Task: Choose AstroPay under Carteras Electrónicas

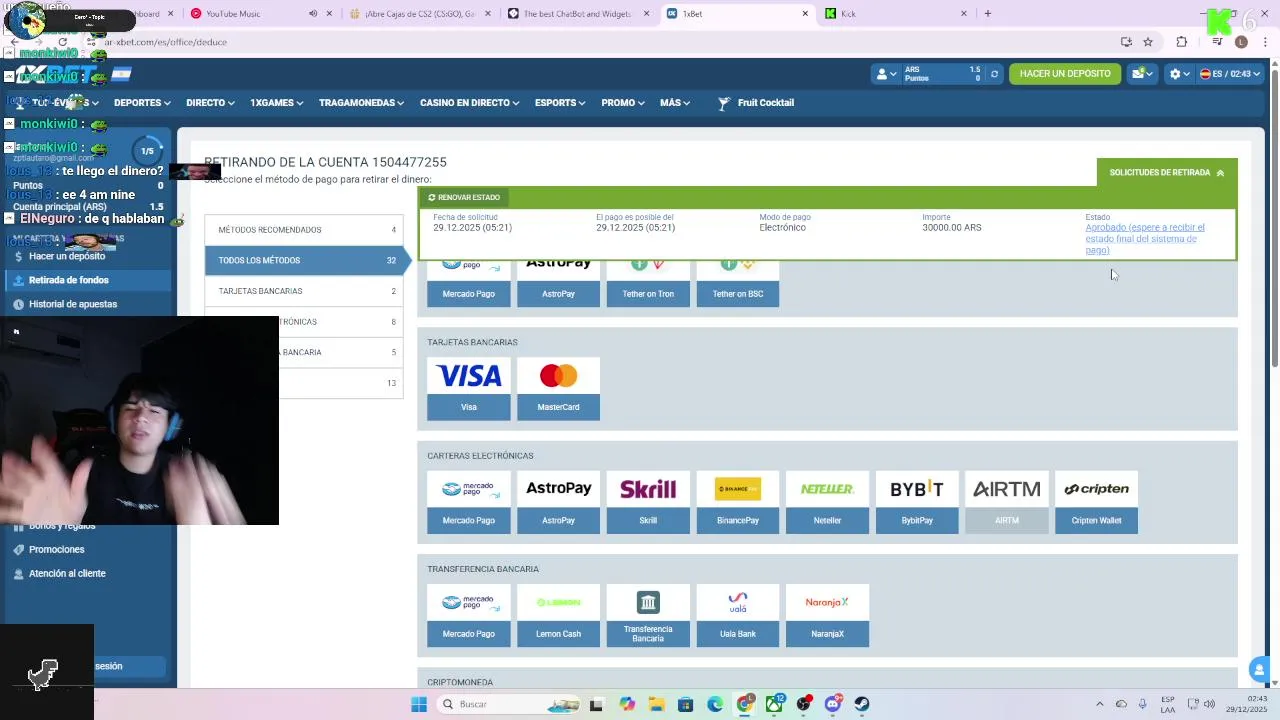Action: 558,502
